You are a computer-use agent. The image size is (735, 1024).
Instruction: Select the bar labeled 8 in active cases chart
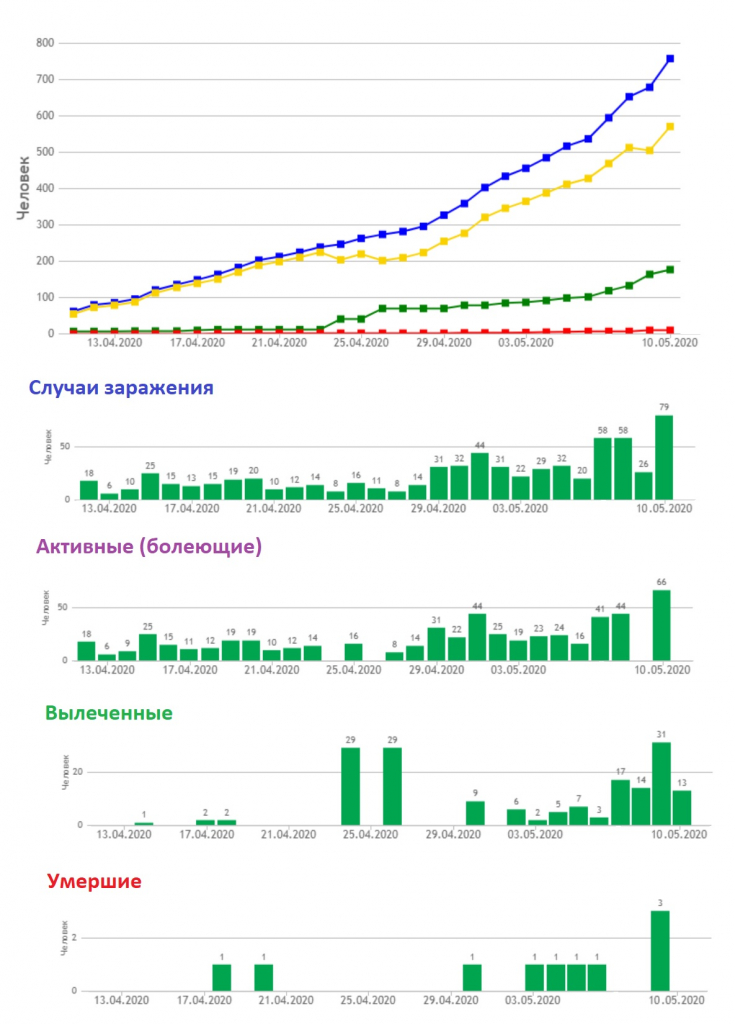point(395,656)
